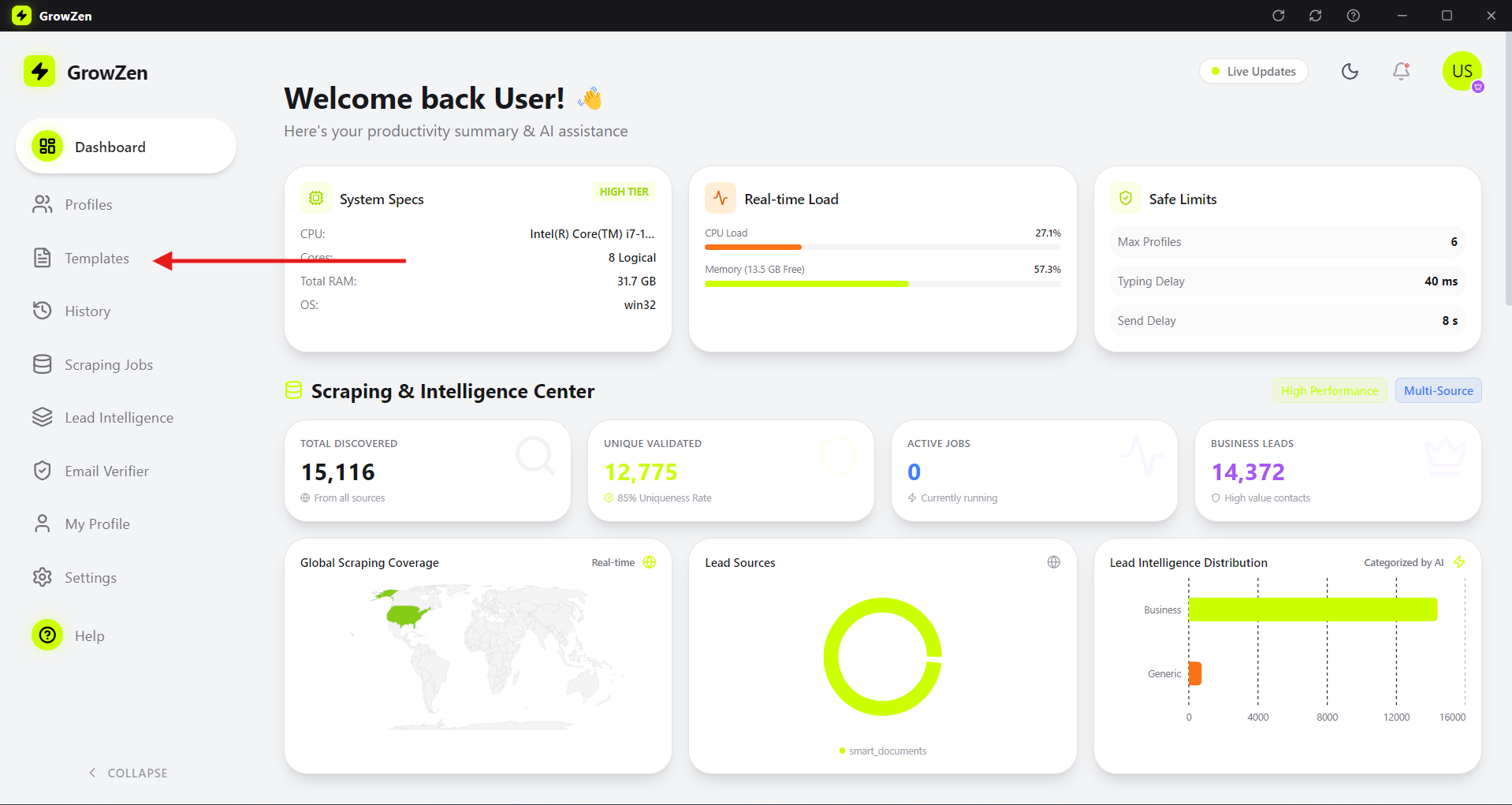Image resolution: width=1512 pixels, height=805 pixels.
Task: Click the High Performance badge
Action: (1329, 391)
